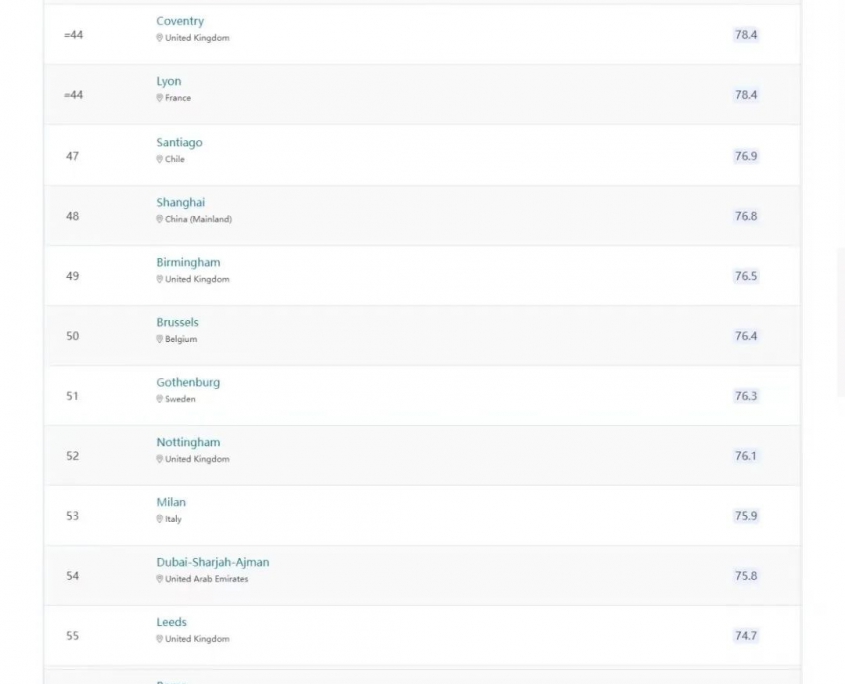Open the Leeds city link
The image size is (845, 684).
[171, 622]
